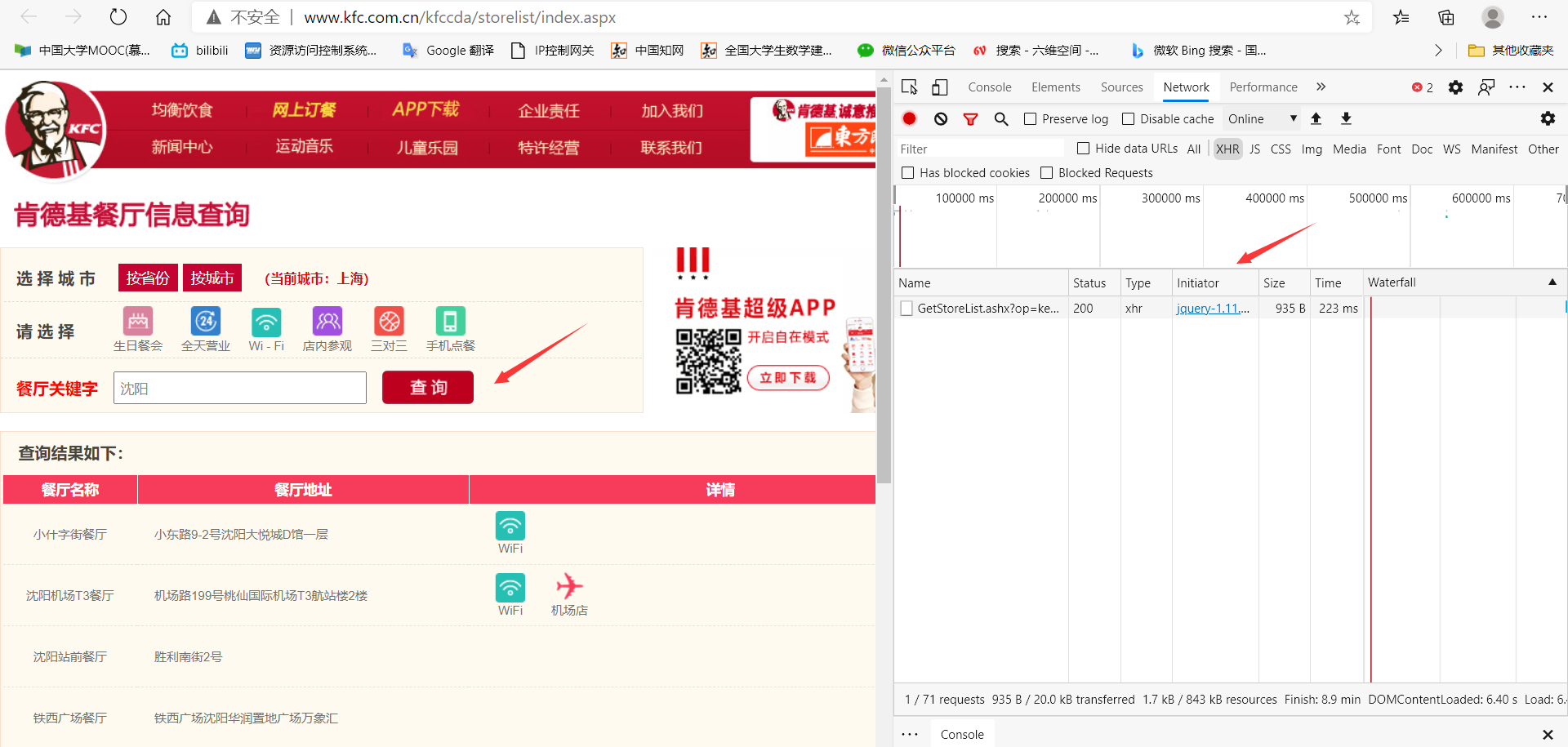Clear the network log
1568x747 pixels.
941,118
